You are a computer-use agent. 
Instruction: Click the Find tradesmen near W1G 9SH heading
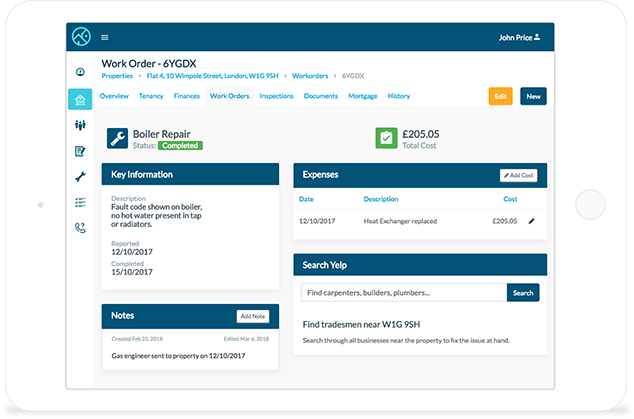tap(361, 324)
